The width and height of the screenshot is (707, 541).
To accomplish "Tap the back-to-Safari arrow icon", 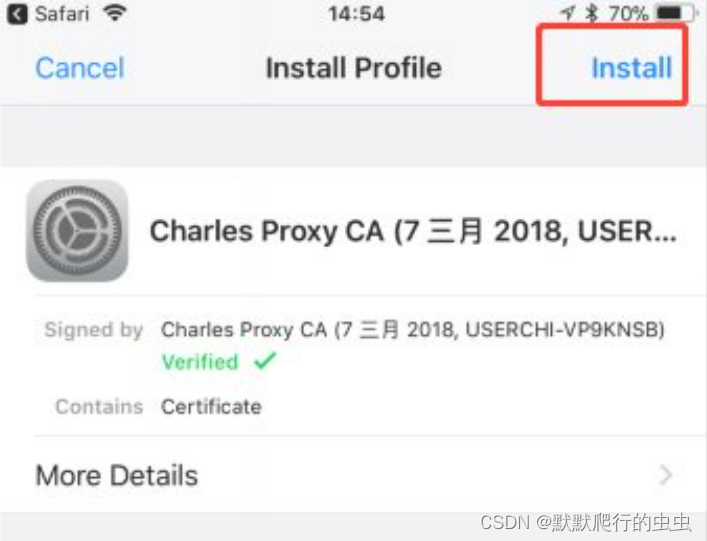I will point(17,14).
